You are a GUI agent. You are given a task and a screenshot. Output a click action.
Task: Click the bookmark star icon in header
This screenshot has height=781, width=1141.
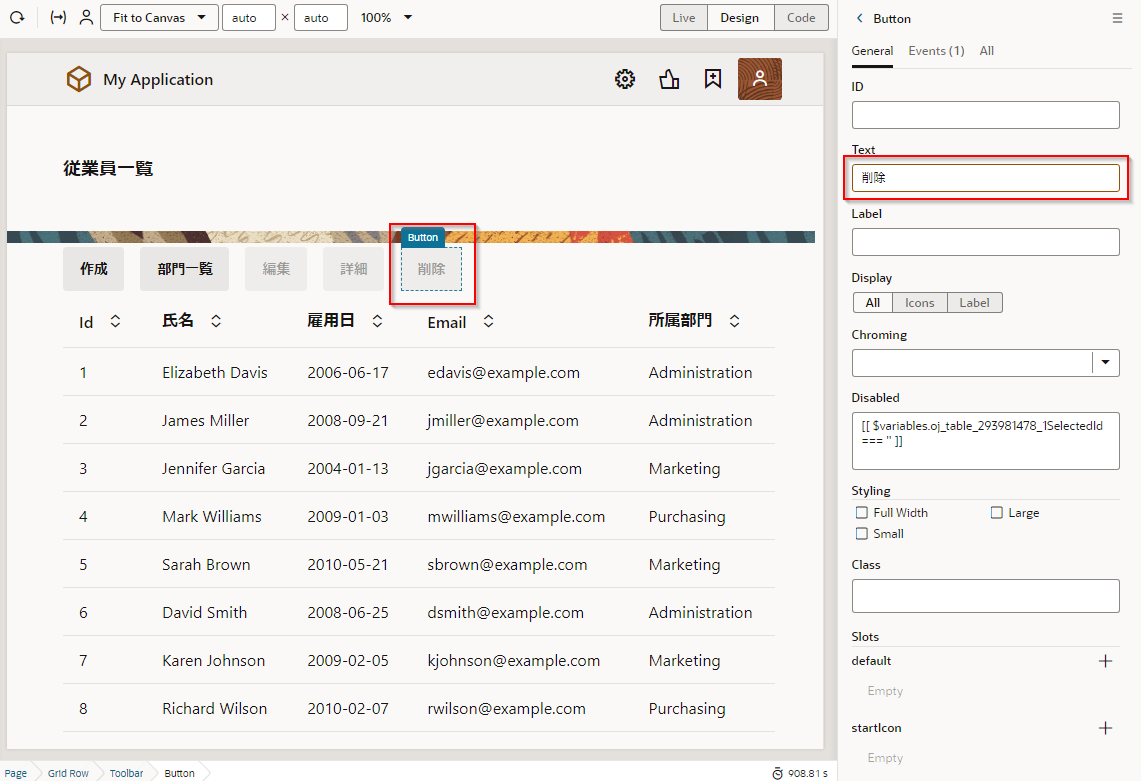[x=712, y=80]
